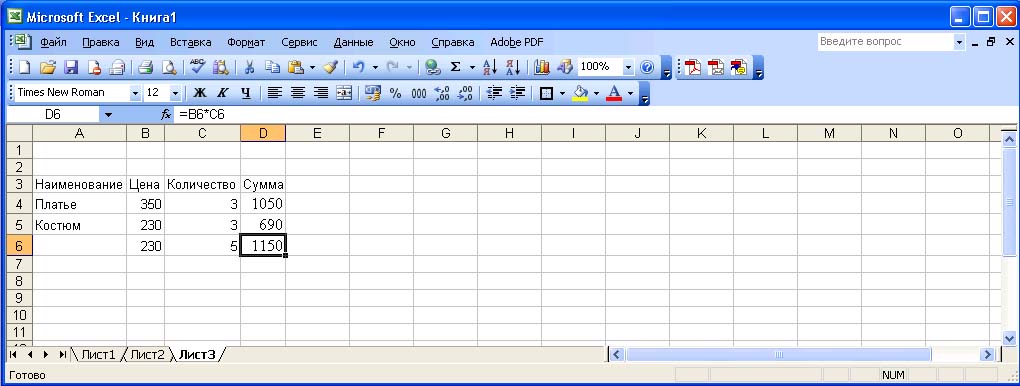Expand the AutoSum functions arrow
The image size is (1020, 386).
click(472, 67)
